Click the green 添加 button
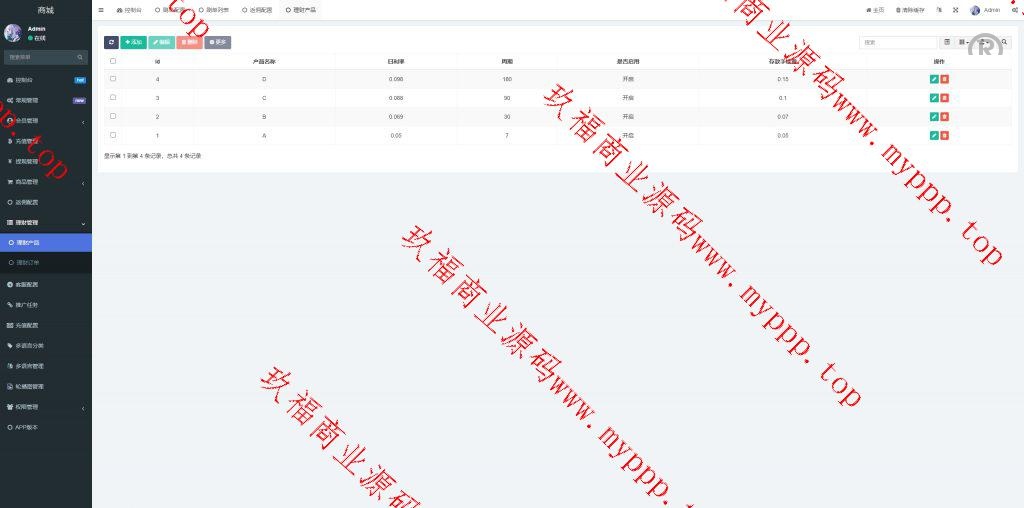 (x=133, y=42)
